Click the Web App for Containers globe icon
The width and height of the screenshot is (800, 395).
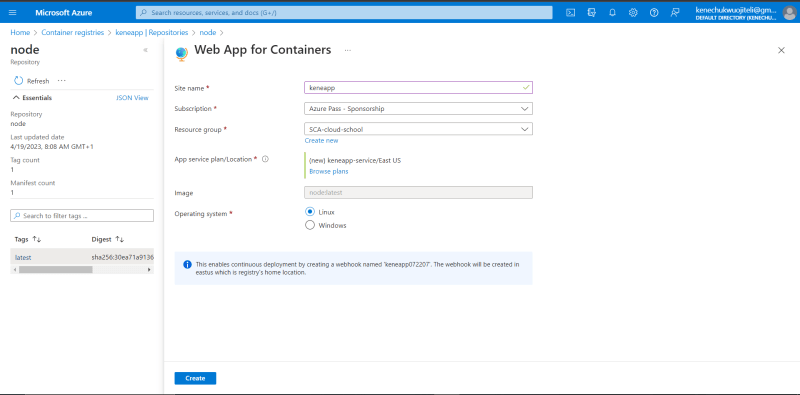(181, 53)
